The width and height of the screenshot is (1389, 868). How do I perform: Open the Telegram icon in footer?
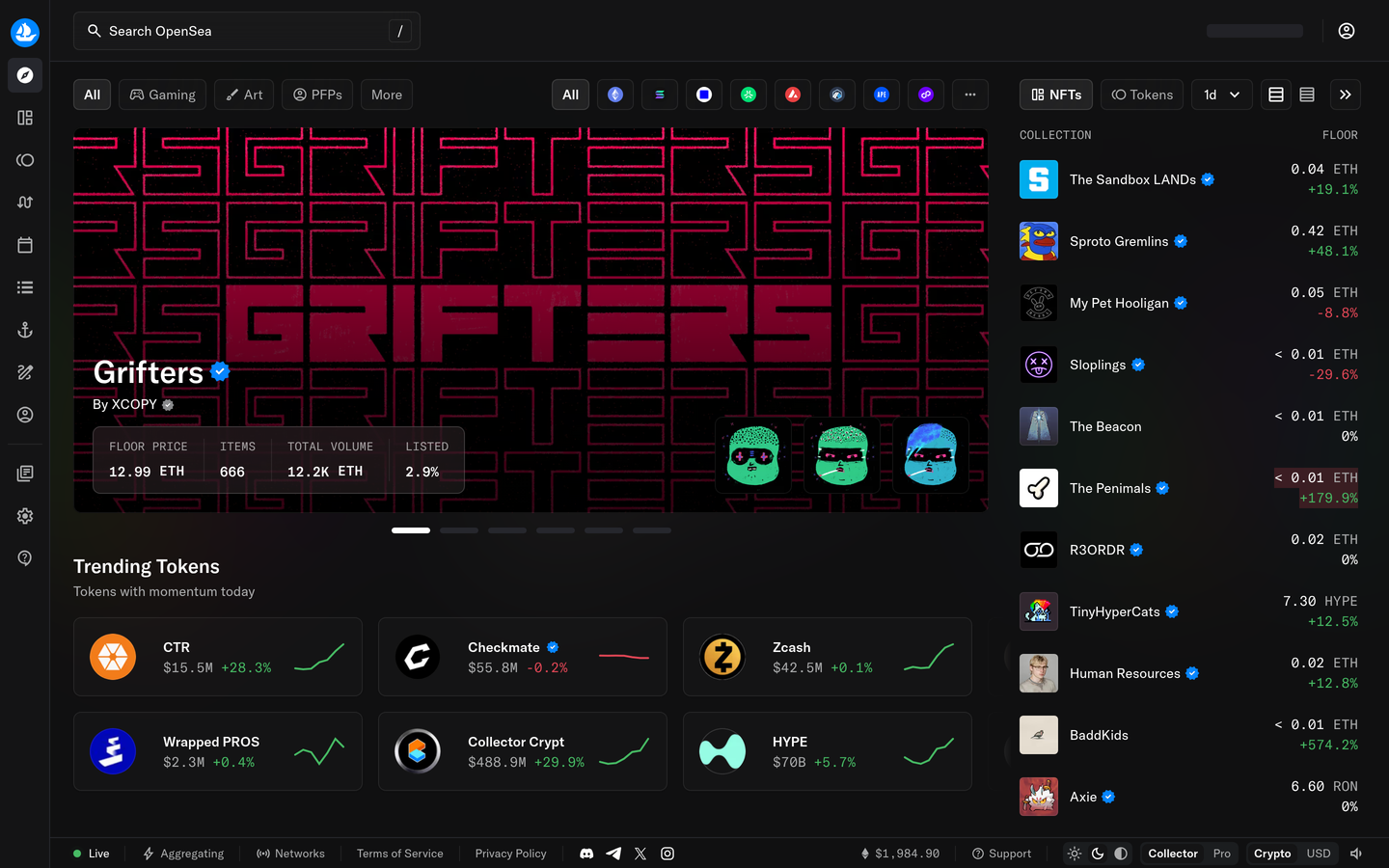pos(613,854)
